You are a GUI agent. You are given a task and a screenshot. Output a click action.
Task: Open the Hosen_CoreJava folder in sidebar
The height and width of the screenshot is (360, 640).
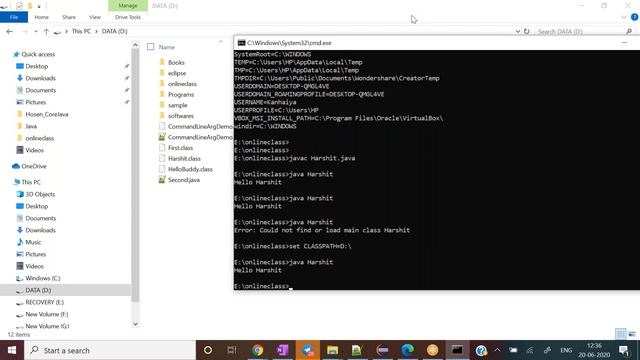(47, 114)
